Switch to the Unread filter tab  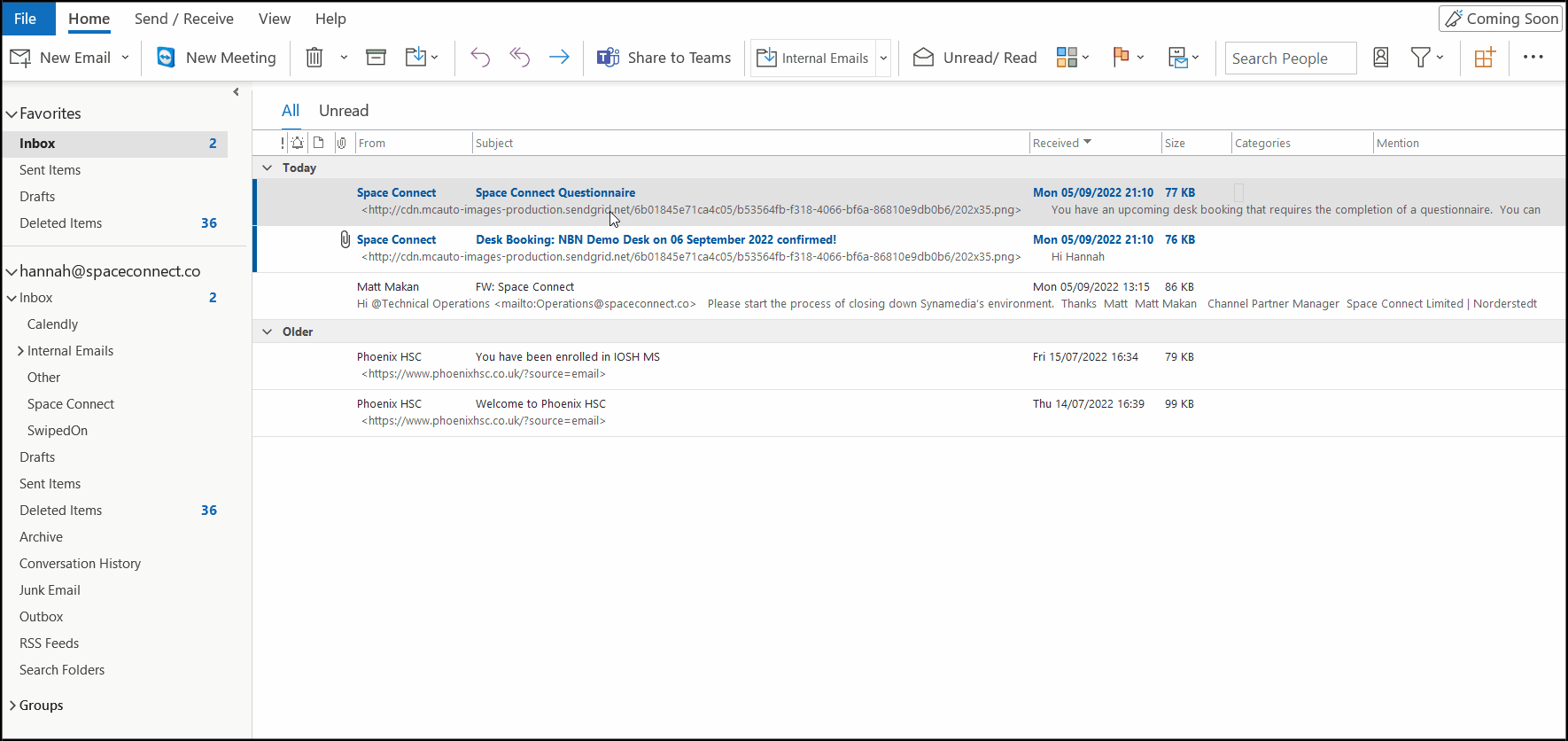point(344,111)
